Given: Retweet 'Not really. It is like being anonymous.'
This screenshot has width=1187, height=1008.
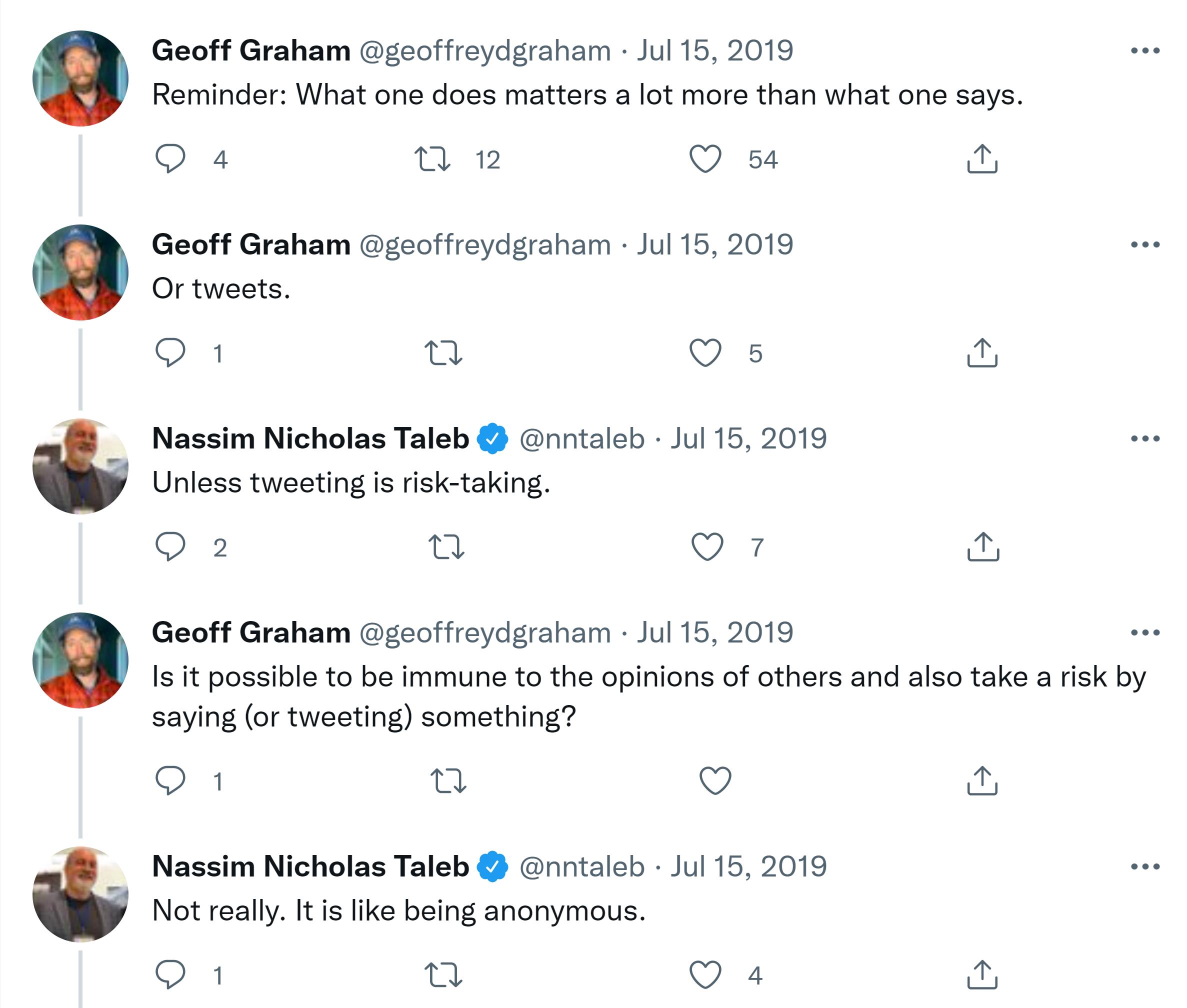Looking at the screenshot, I should [443, 975].
